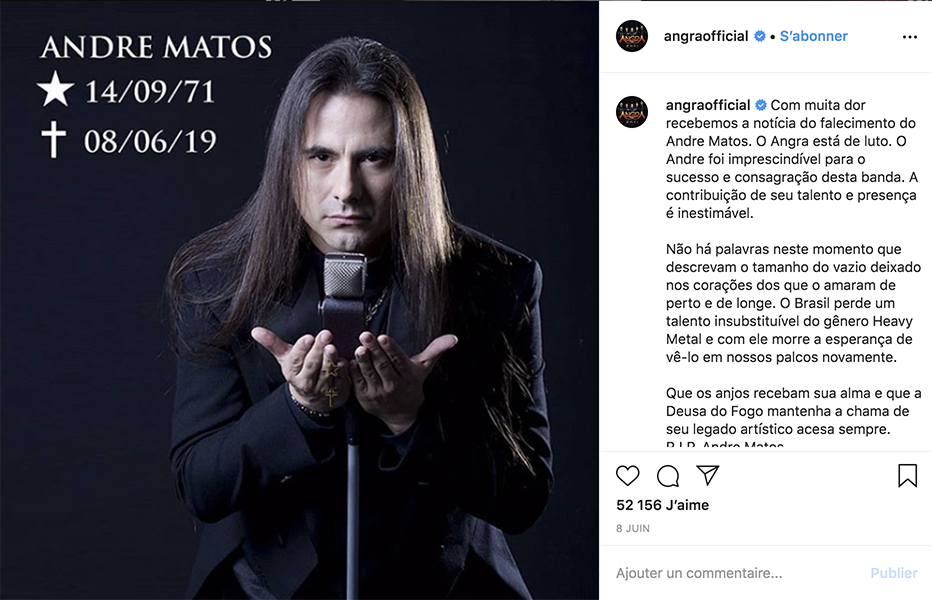Like the post with the heart icon
The image size is (932, 600).
tap(627, 476)
